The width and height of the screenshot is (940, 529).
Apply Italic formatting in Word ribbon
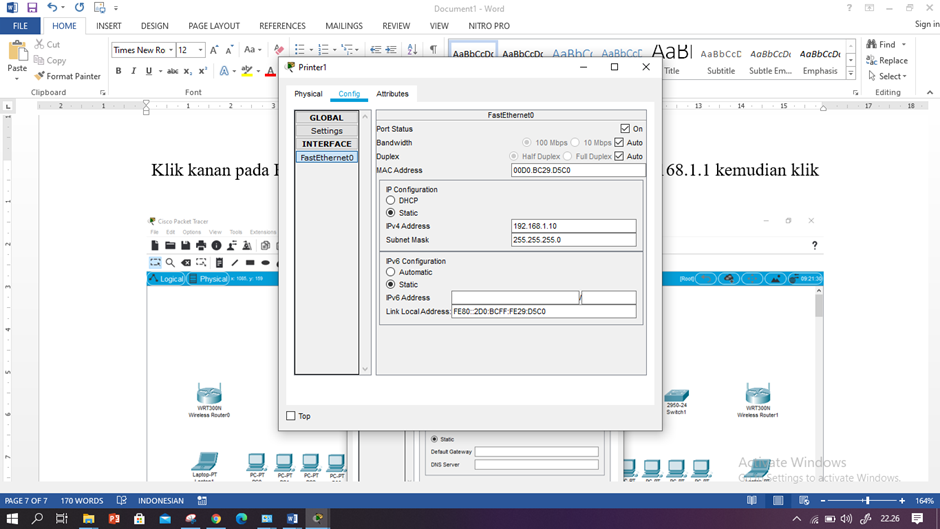133,71
